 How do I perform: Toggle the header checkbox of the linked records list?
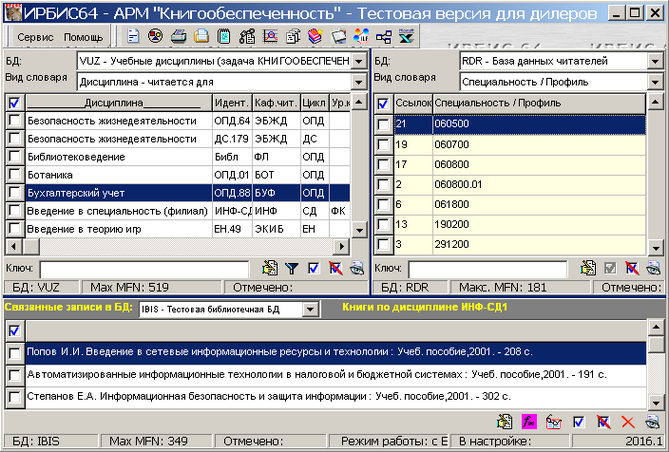tap(15, 331)
